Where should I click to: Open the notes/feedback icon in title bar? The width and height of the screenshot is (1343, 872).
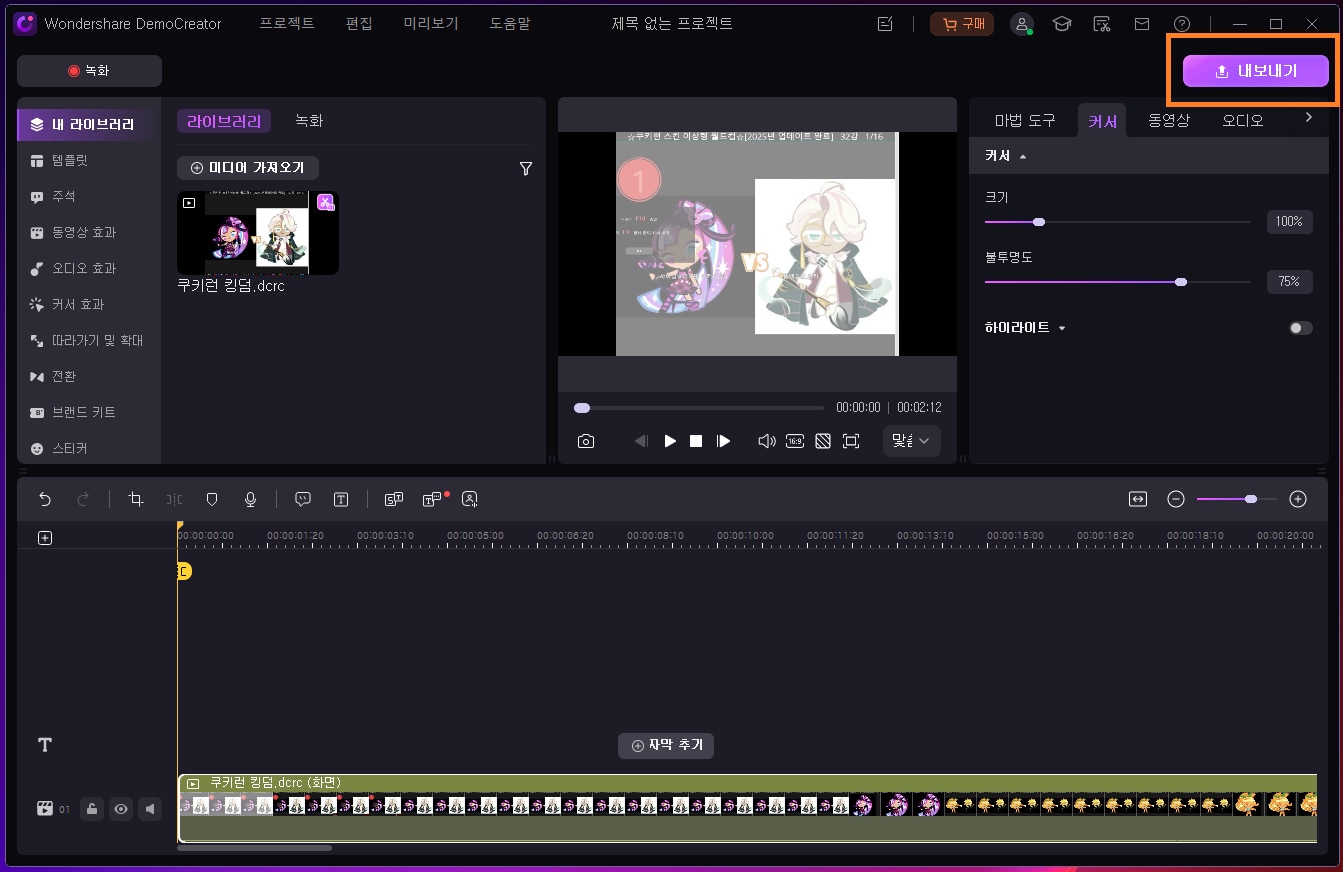(885, 24)
